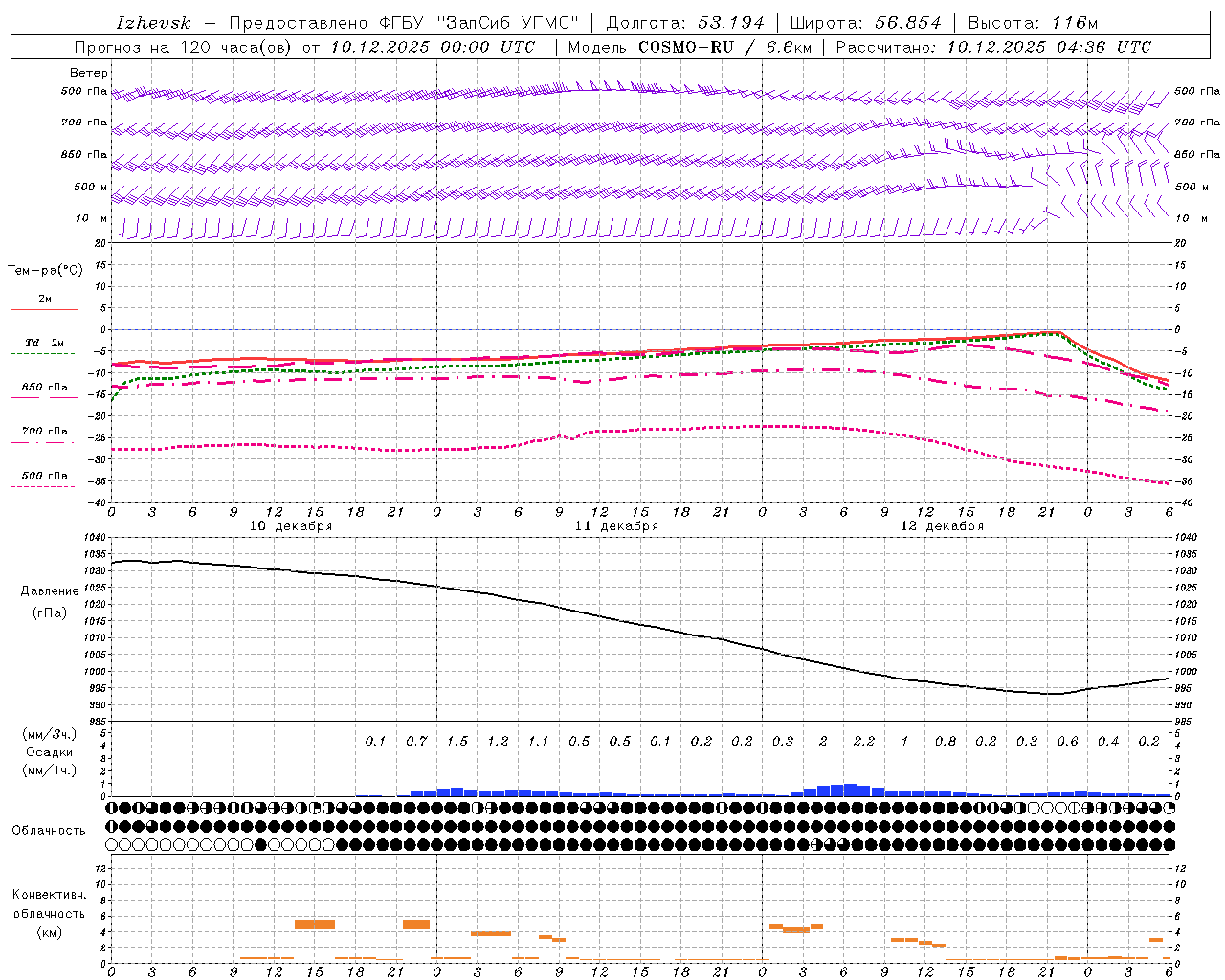This screenshot has width=1225, height=980.
Task: Click the (мм/1ч.) precipitation unit label
Action: 50,770
